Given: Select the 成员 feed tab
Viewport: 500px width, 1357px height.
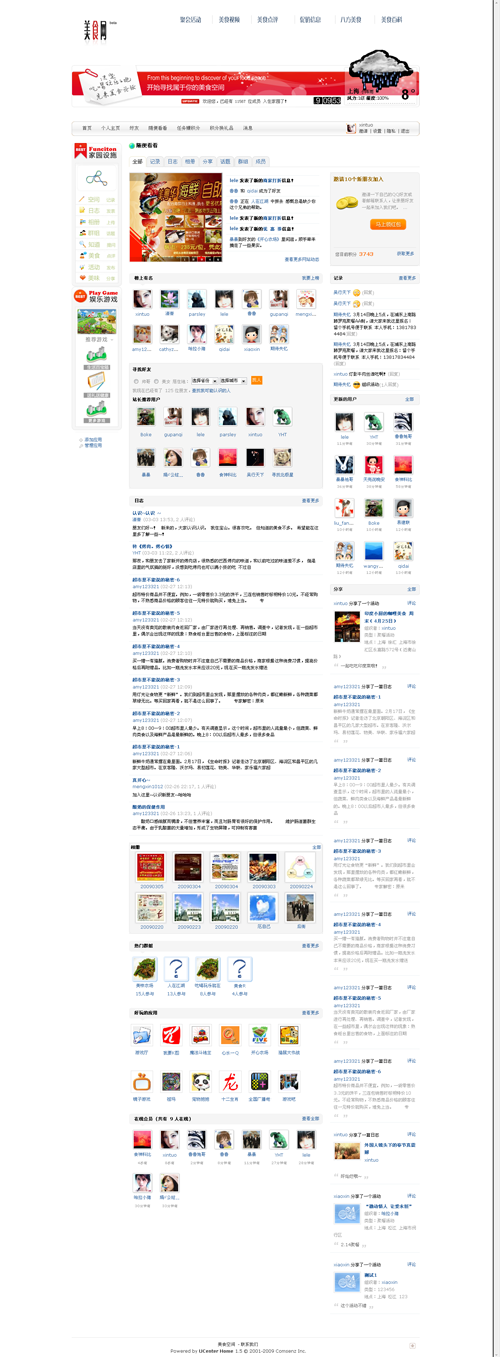Looking at the screenshot, I should (x=261, y=161).
